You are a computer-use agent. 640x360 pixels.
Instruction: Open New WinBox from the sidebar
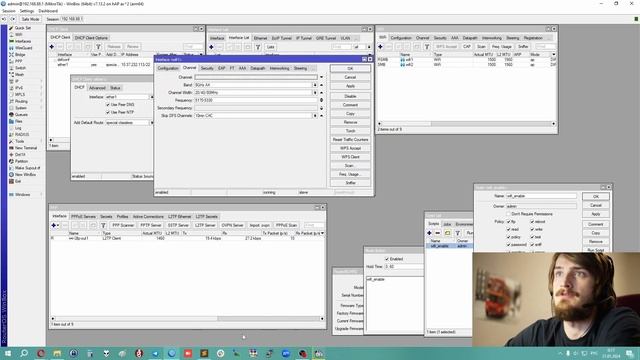pyautogui.click(x=25, y=174)
